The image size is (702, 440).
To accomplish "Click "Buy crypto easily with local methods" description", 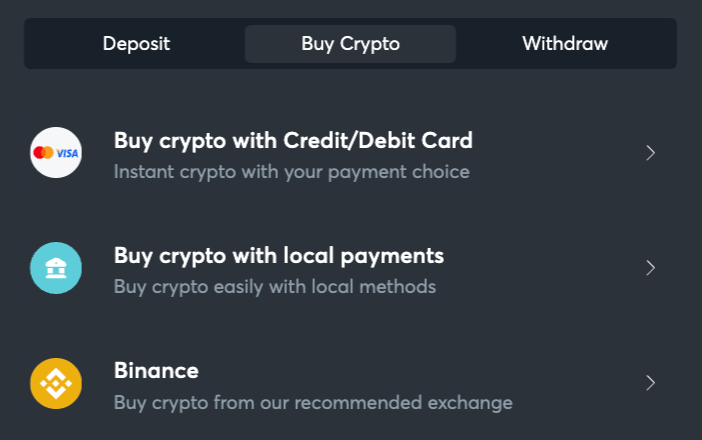I will tap(275, 287).
